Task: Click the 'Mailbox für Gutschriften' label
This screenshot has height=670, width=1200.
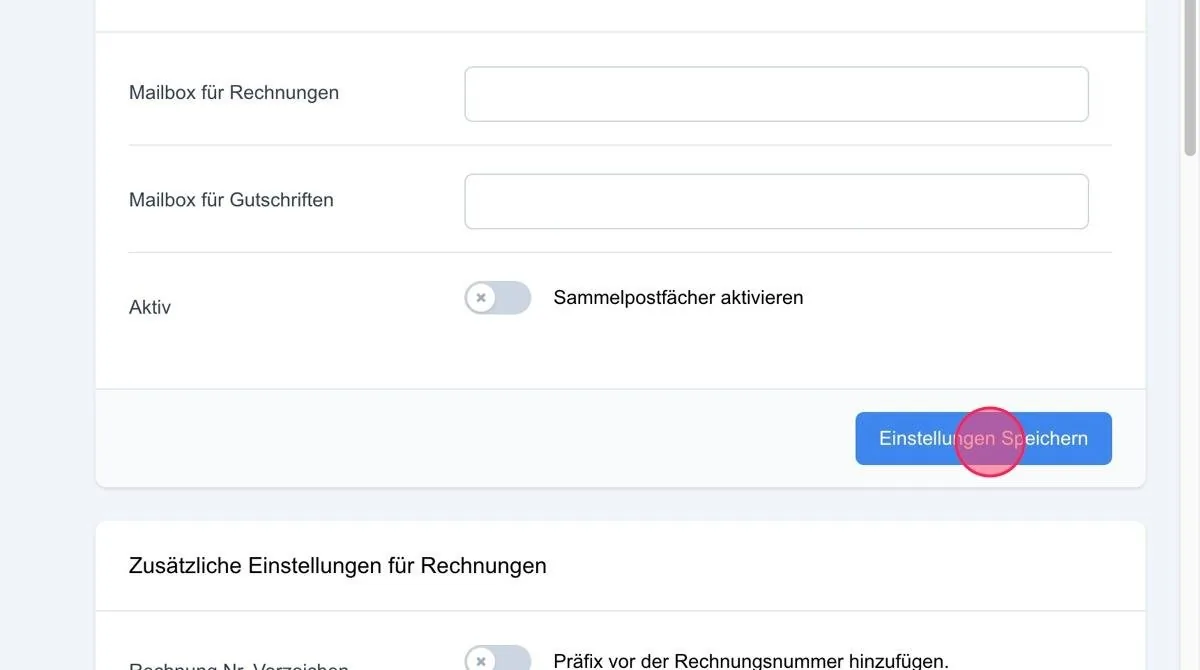Action: coord(231,200)
